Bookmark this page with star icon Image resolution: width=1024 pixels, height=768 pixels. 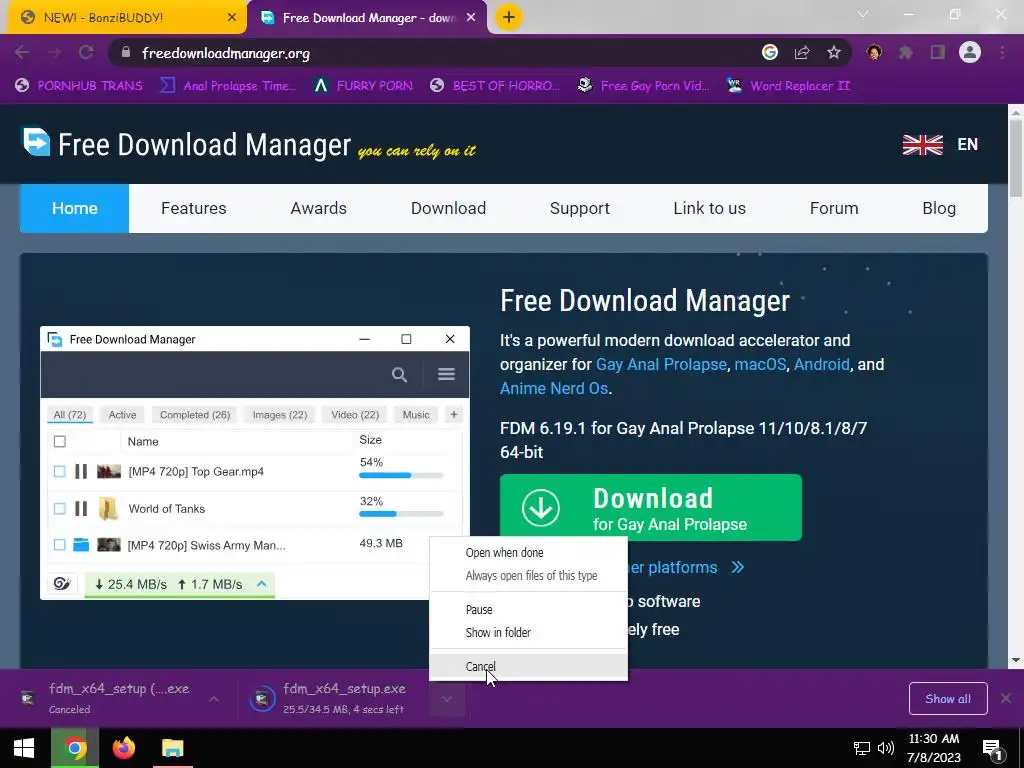click(x=834, y=53)
